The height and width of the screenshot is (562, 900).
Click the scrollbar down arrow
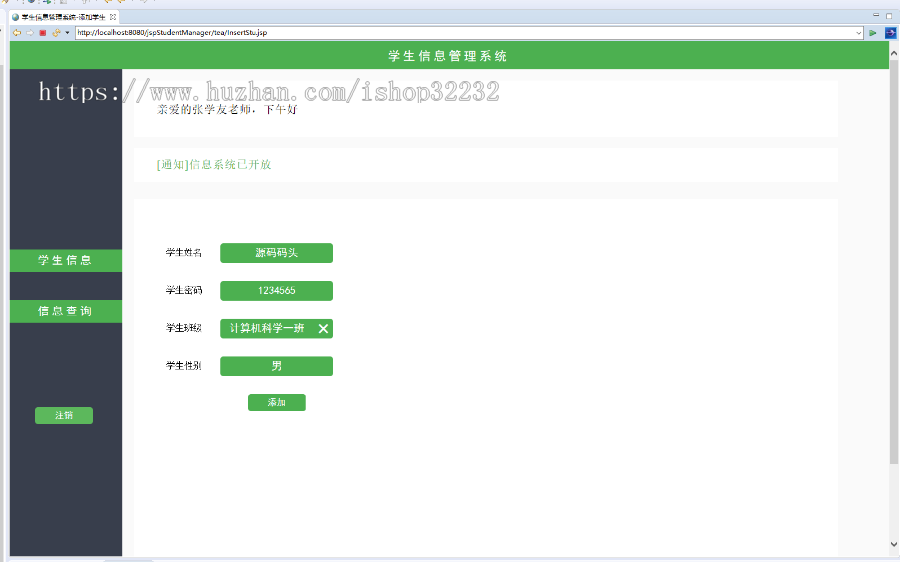coord(894,544)
